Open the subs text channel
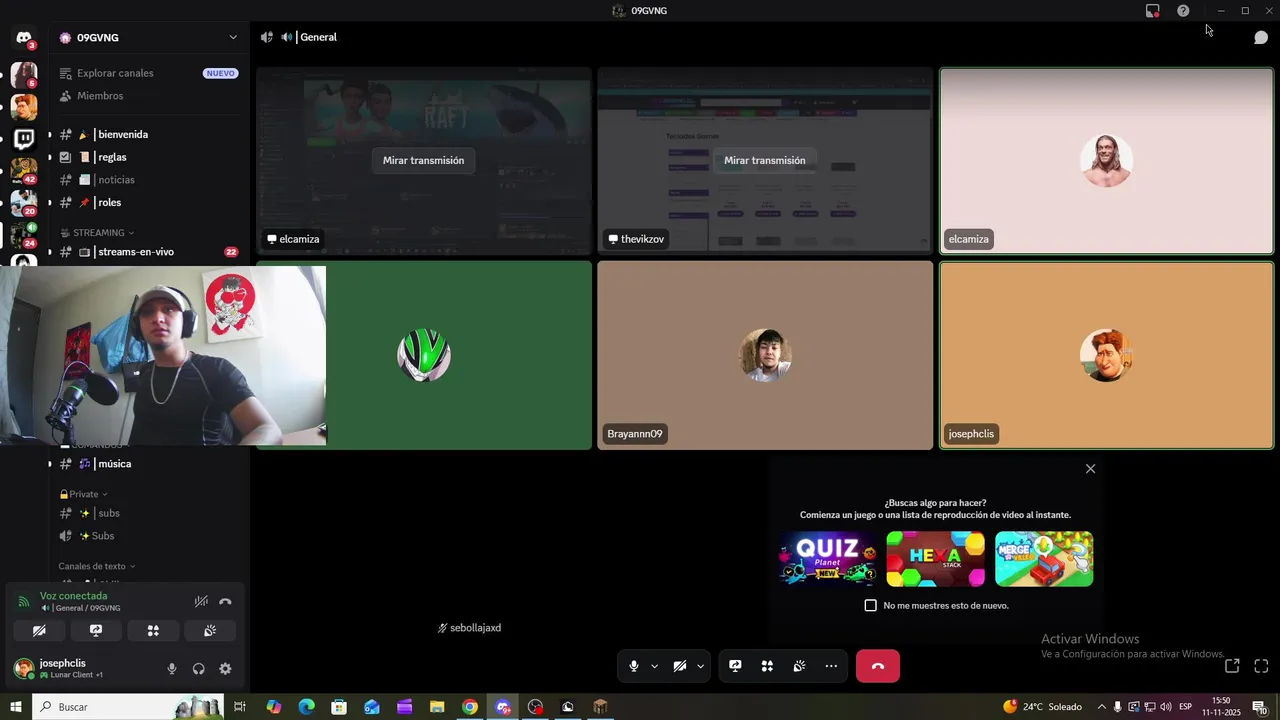The width and height of the screenshot is (1280, 720). point(148,513)
